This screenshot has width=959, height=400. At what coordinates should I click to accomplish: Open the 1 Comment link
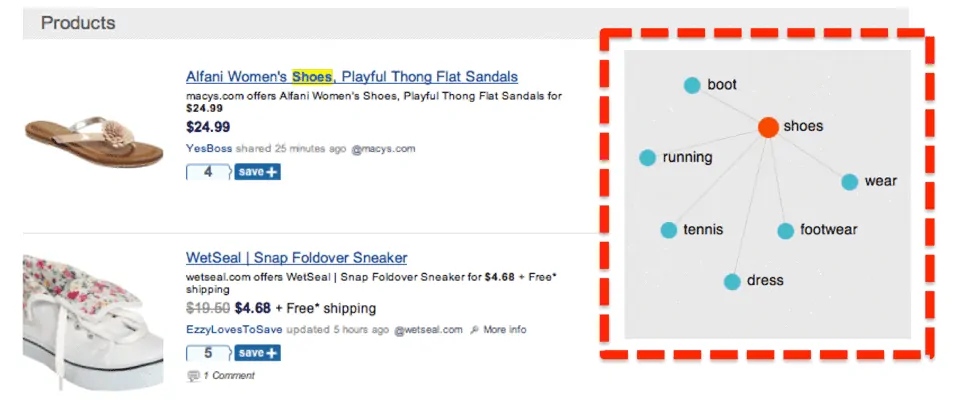click(229, 376)
